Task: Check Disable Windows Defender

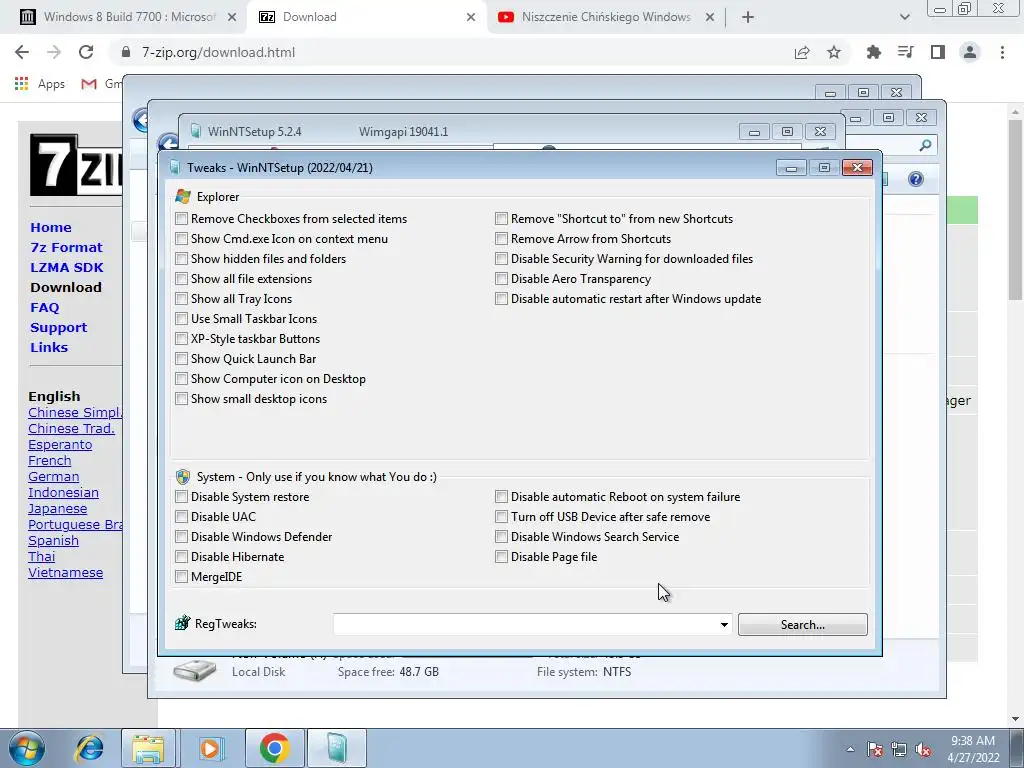Action: (x=182, y=537)
